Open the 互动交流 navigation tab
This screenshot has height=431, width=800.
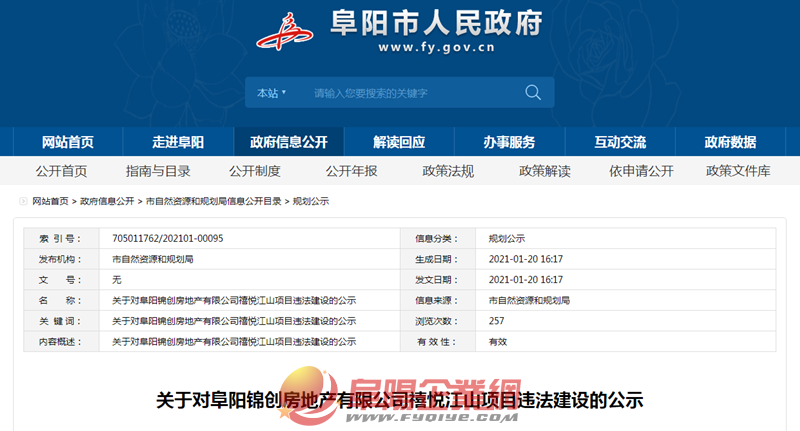(x=620, y=142)
